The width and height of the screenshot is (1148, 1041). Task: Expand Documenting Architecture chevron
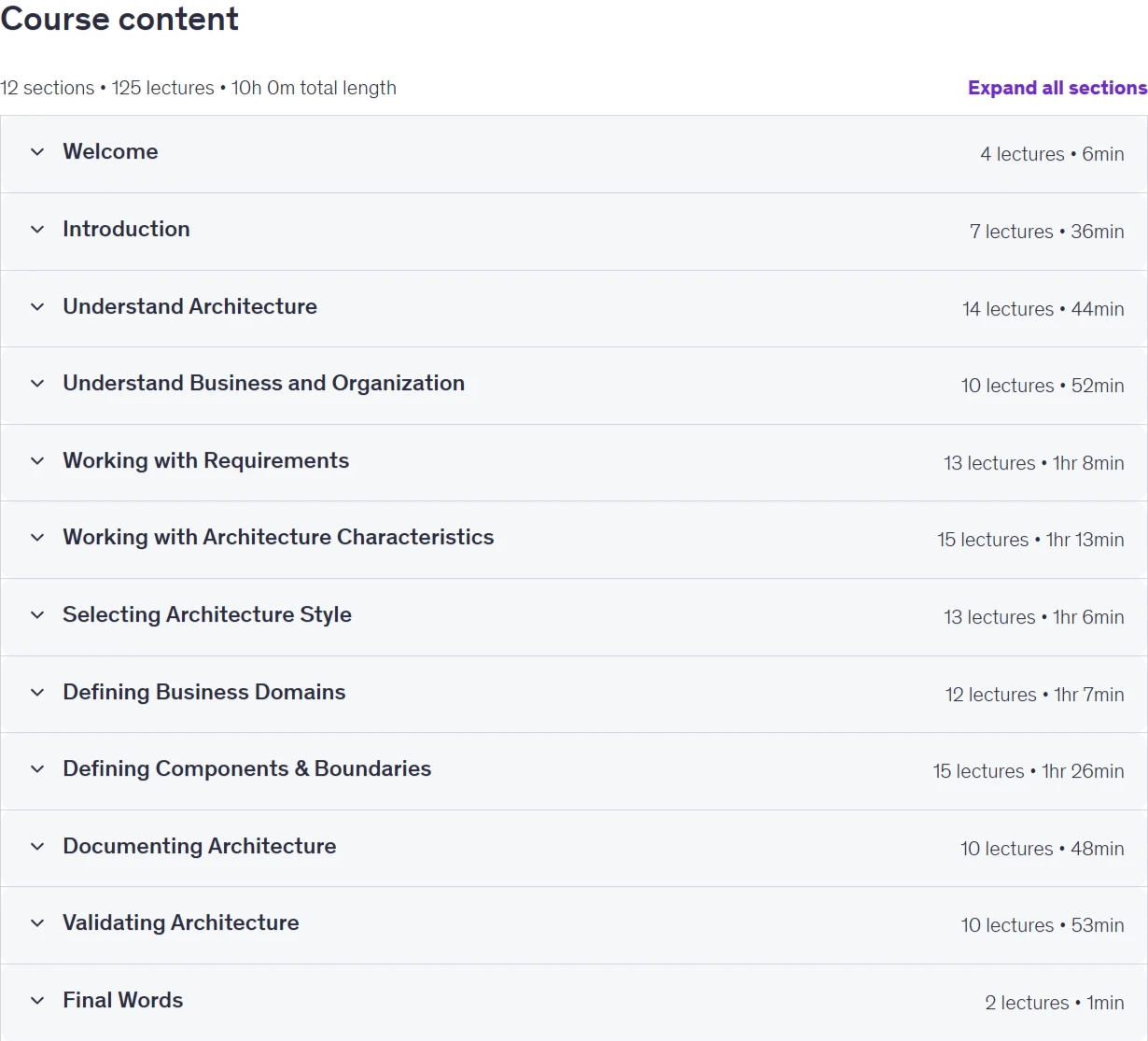(37, 847)
